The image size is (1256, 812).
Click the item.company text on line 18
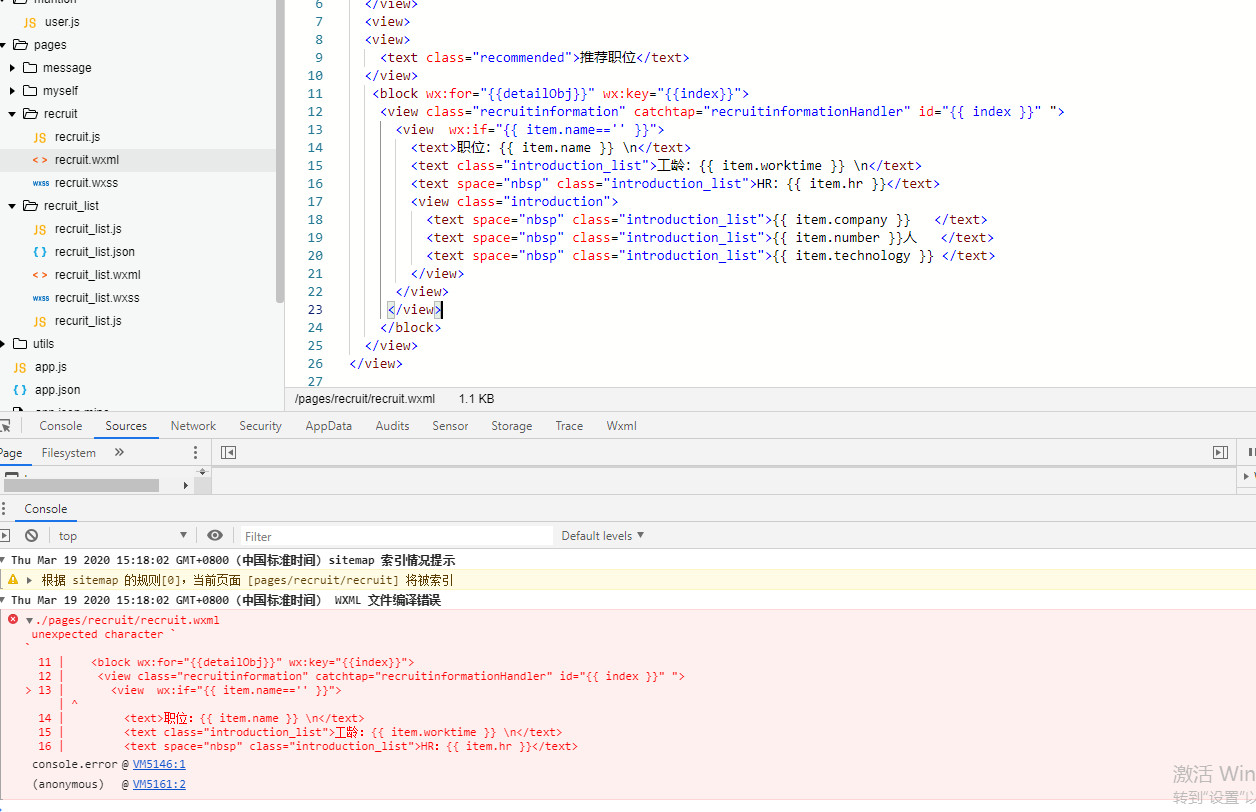(841, 220)
